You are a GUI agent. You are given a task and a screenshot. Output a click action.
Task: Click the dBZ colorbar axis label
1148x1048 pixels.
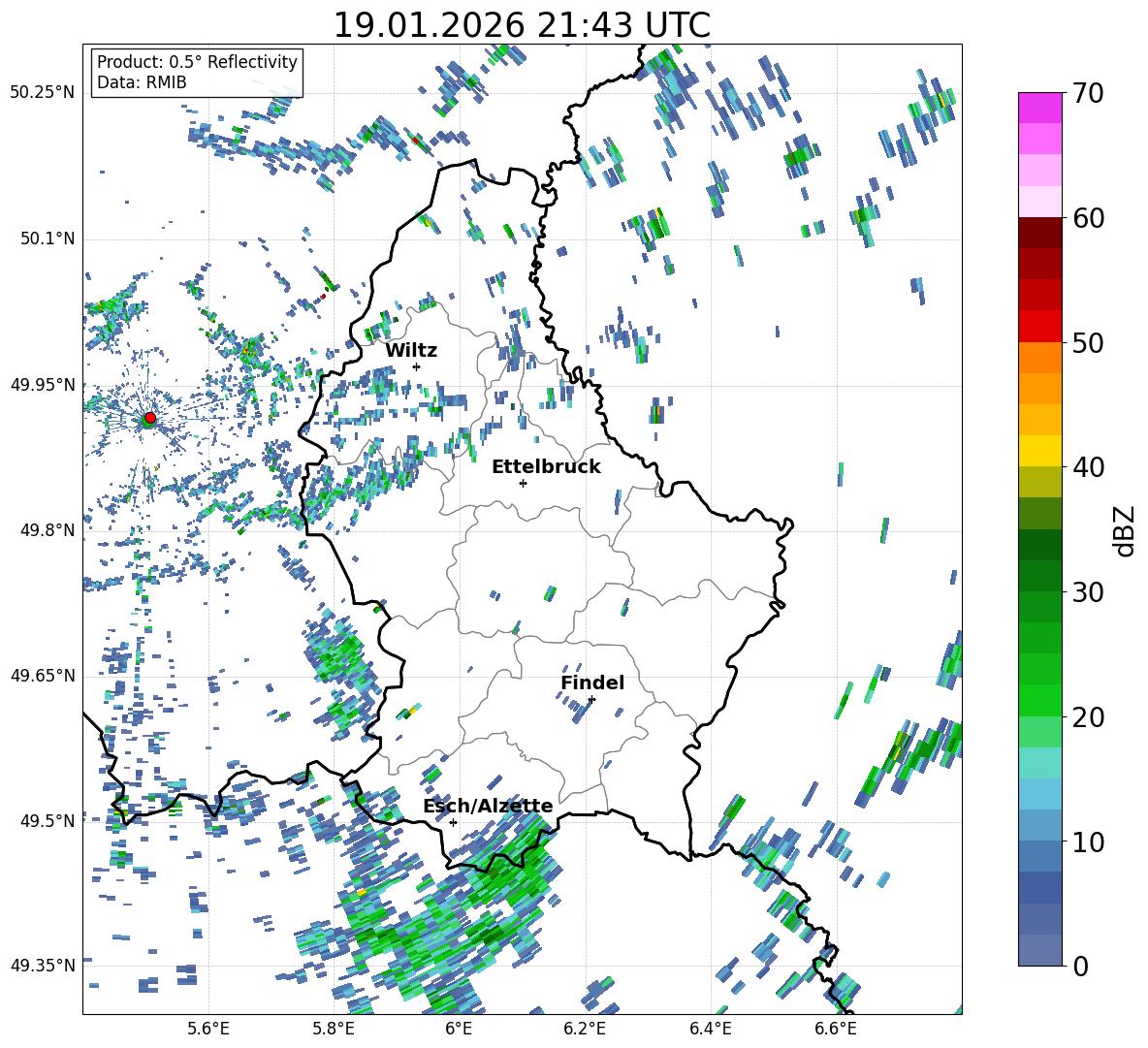coord(1126,530)
